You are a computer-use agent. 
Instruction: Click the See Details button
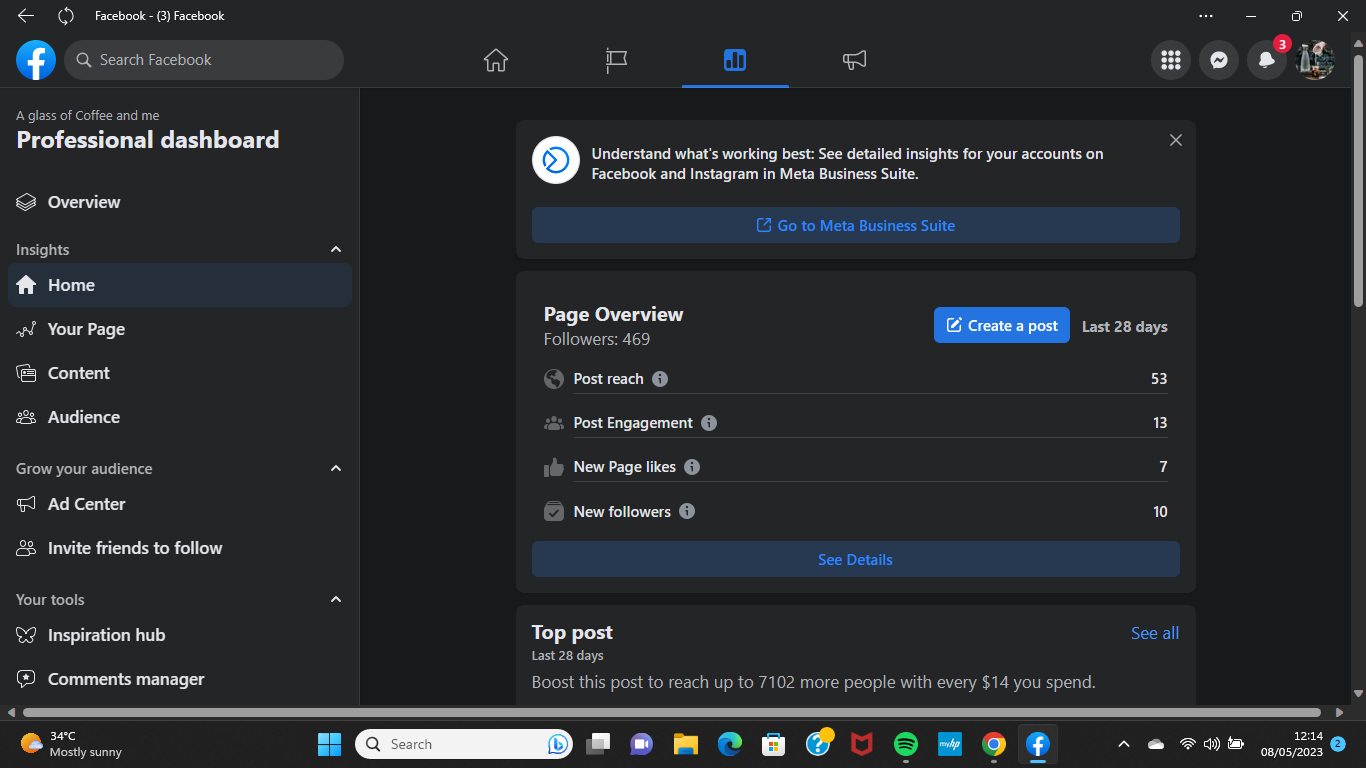856,559
